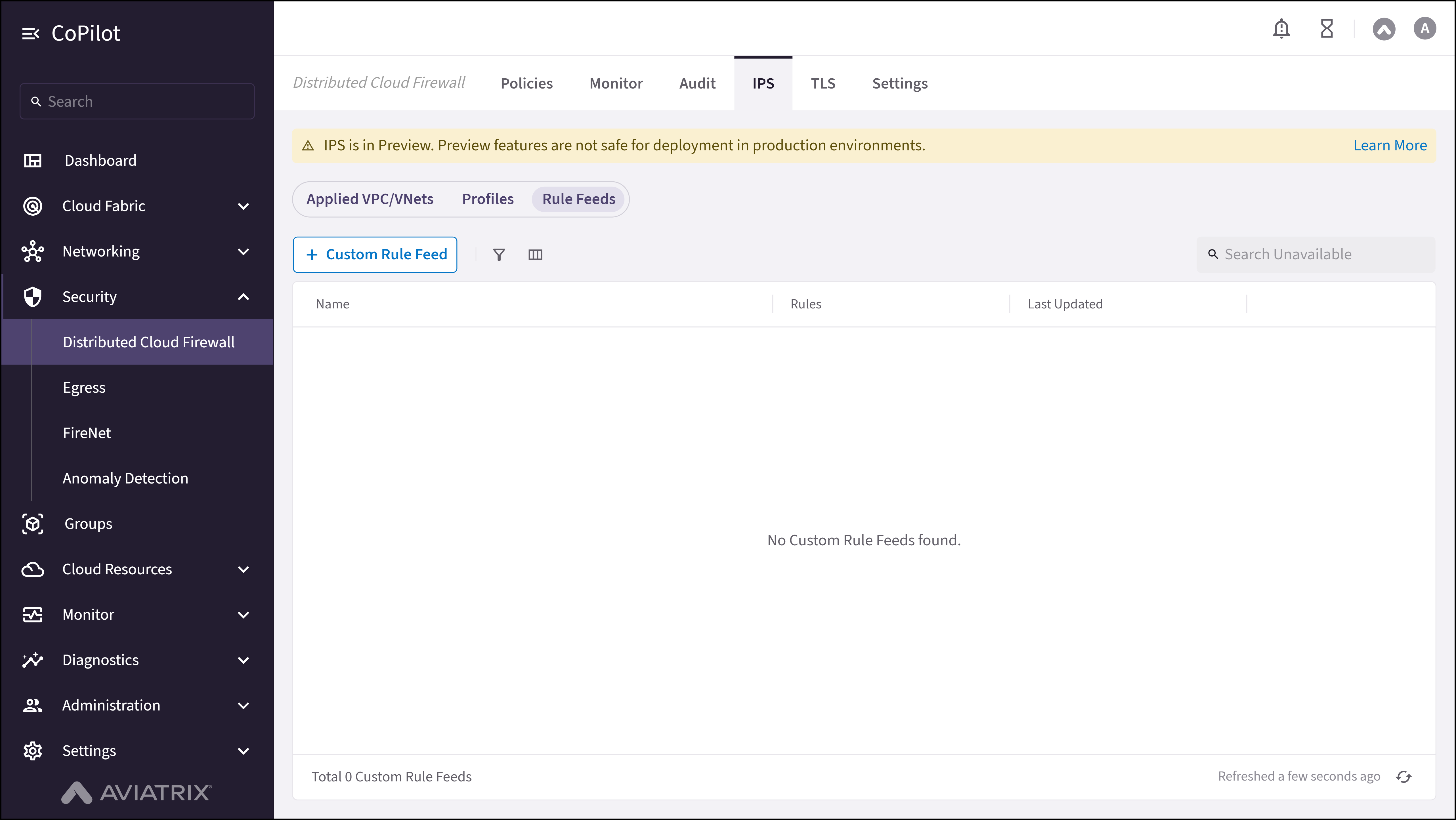Click the Security shield icon
The width and height of the screenshot is (1456, 820).
(33, 297)
